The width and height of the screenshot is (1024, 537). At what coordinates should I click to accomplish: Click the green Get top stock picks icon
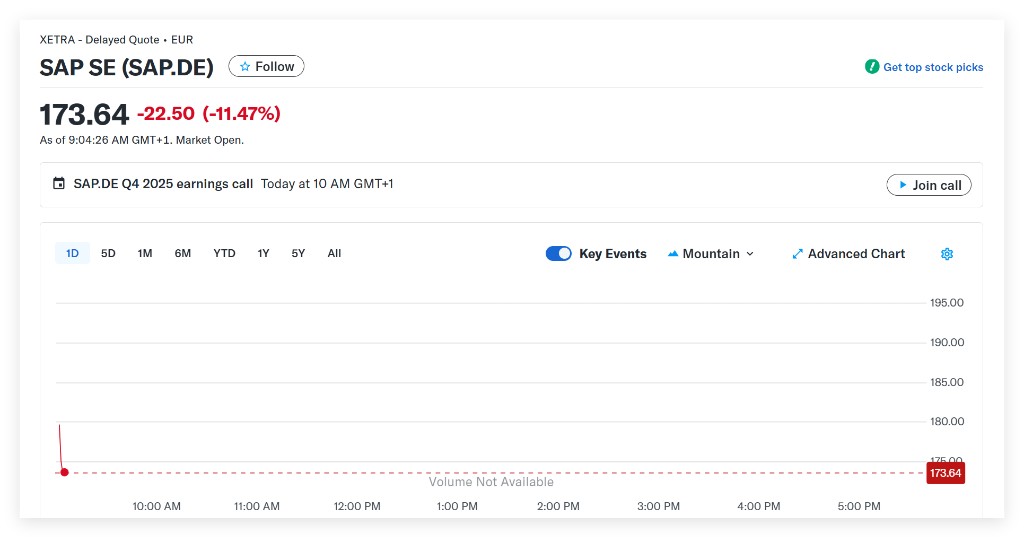tap(872, 67)
